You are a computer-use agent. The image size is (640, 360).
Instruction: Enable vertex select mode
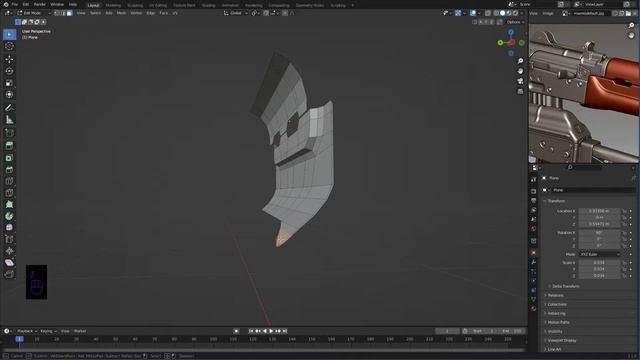tap(58, 13)
